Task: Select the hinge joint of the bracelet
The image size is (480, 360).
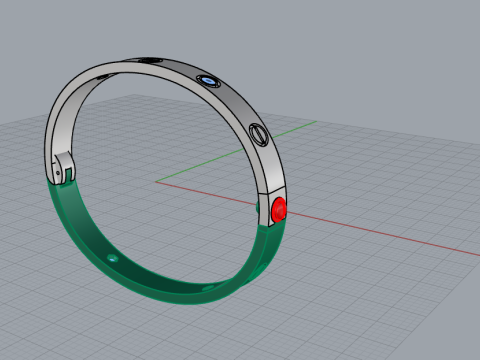Action: pos(64,168)
